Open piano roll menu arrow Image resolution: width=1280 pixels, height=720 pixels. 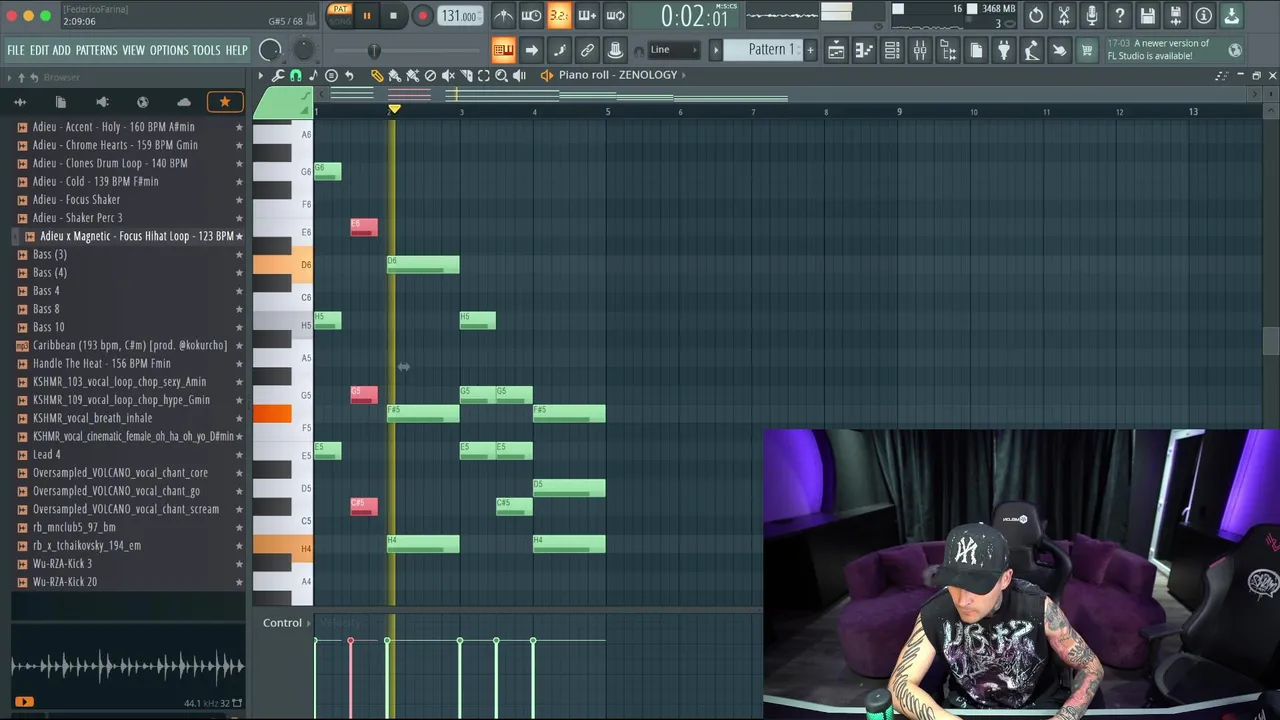point(261,76)
